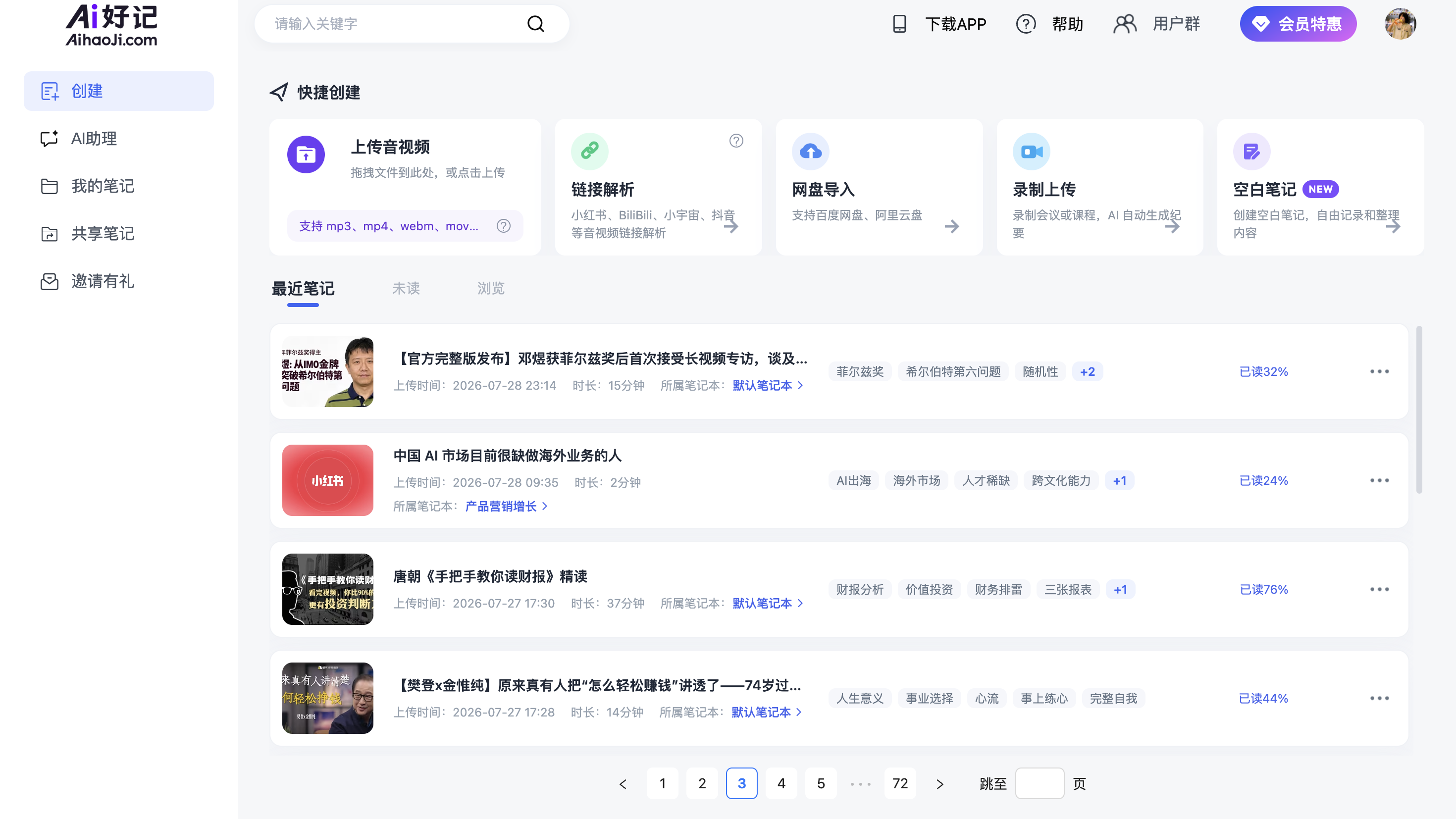Viewport: 1456px width, 819px height.
Task: Open 共享笔记 in the sidebar
Action: [119, 233]
